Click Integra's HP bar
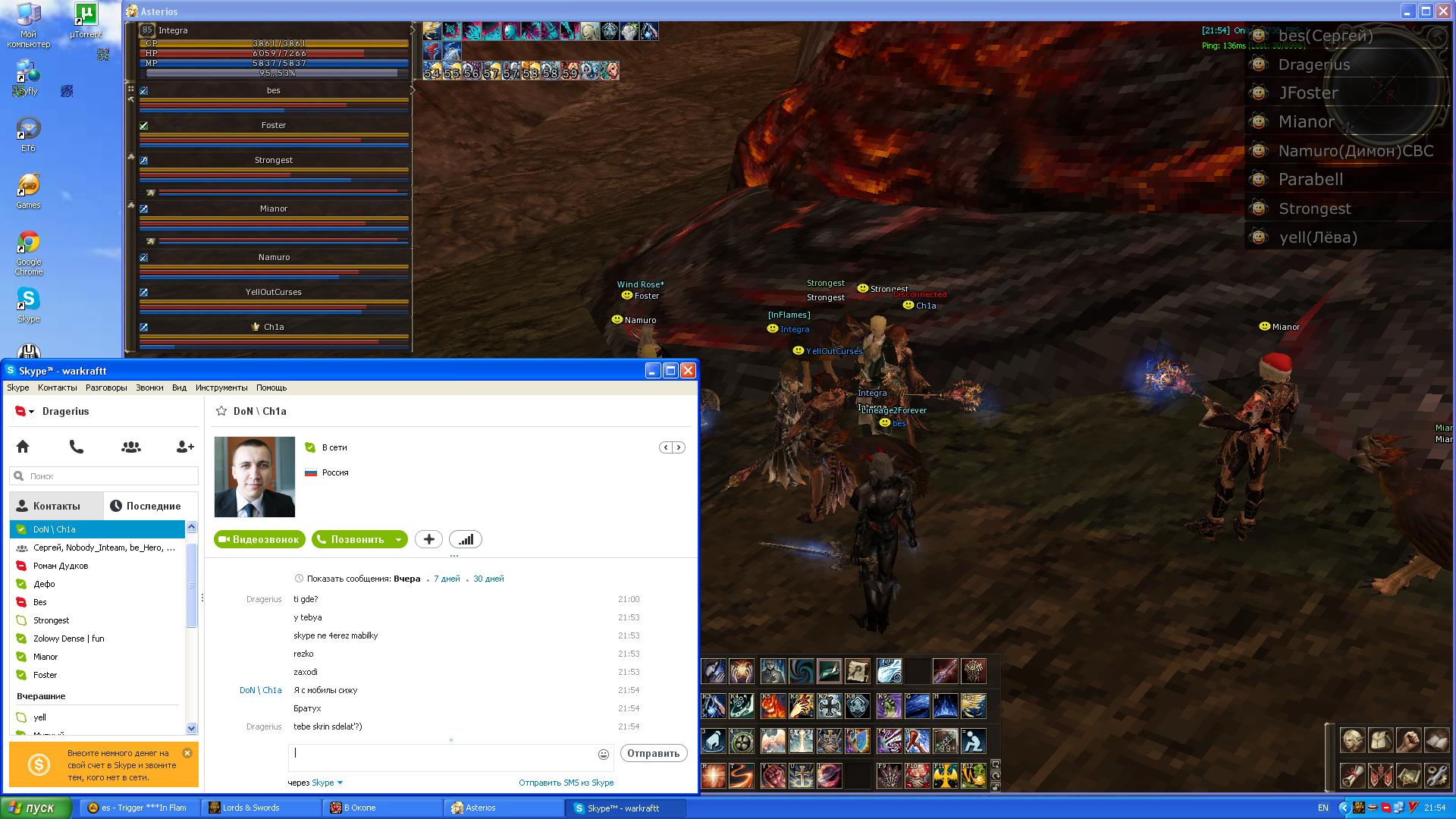The height and width of the screenshot is (819, 1456). 274,54
